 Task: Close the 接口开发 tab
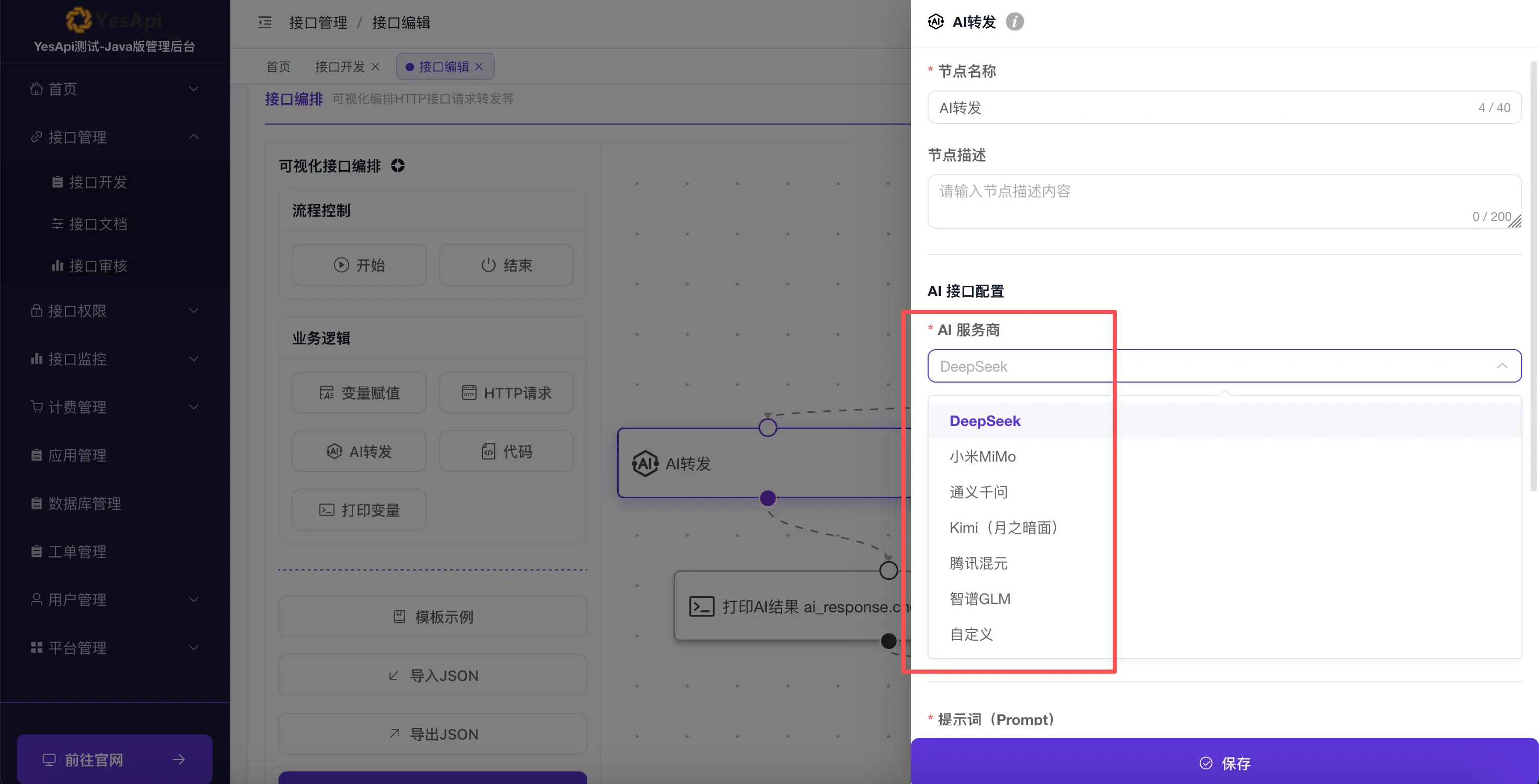click(x=375, y=66)
